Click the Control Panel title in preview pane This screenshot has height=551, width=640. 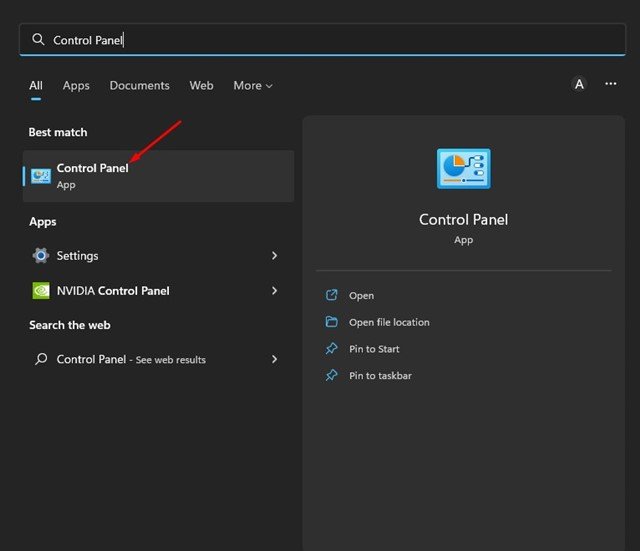464,220
